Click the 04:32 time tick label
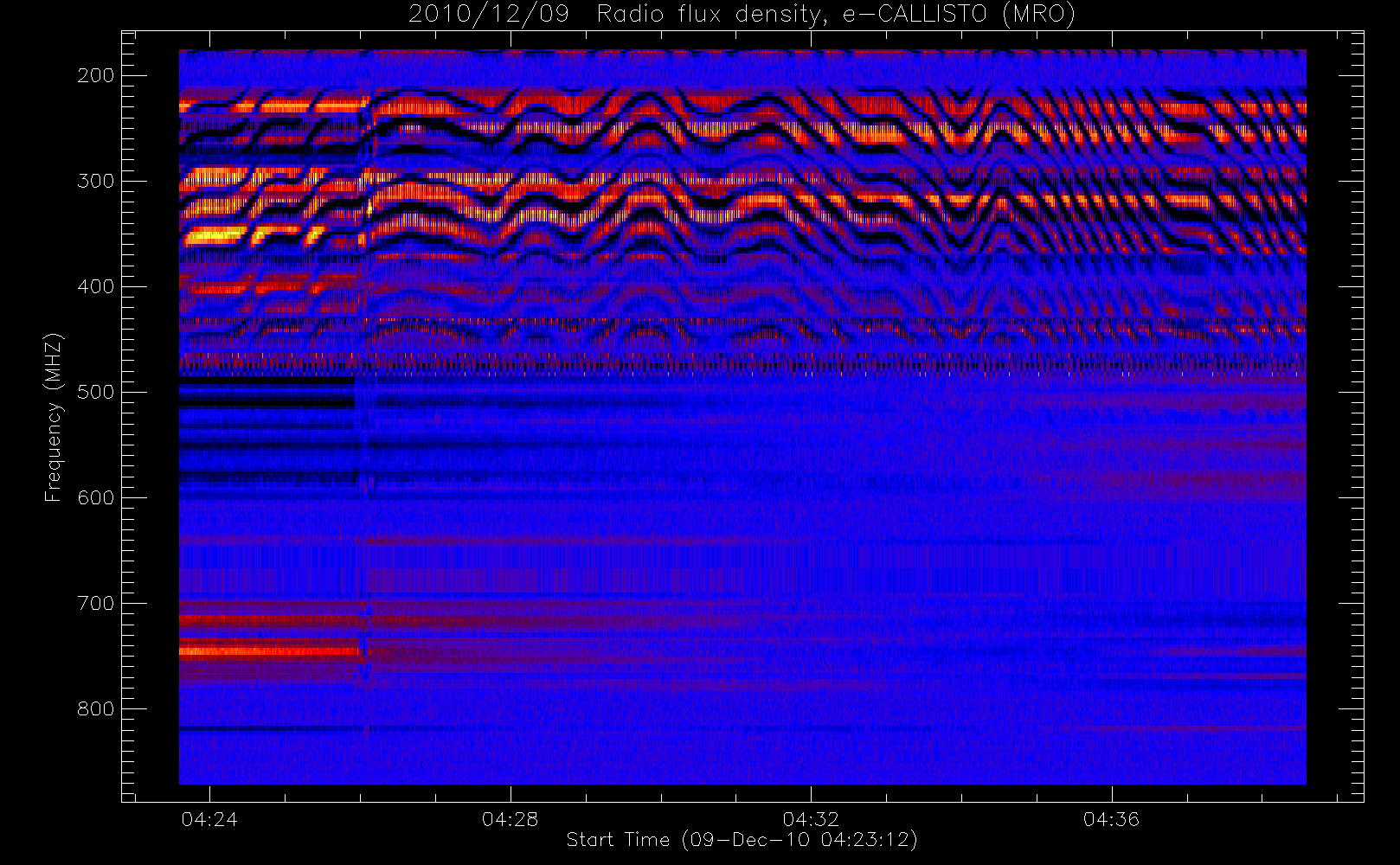The height and width of the screenshot is (865, 1400). pyautogui.click(x=811, y=819)
